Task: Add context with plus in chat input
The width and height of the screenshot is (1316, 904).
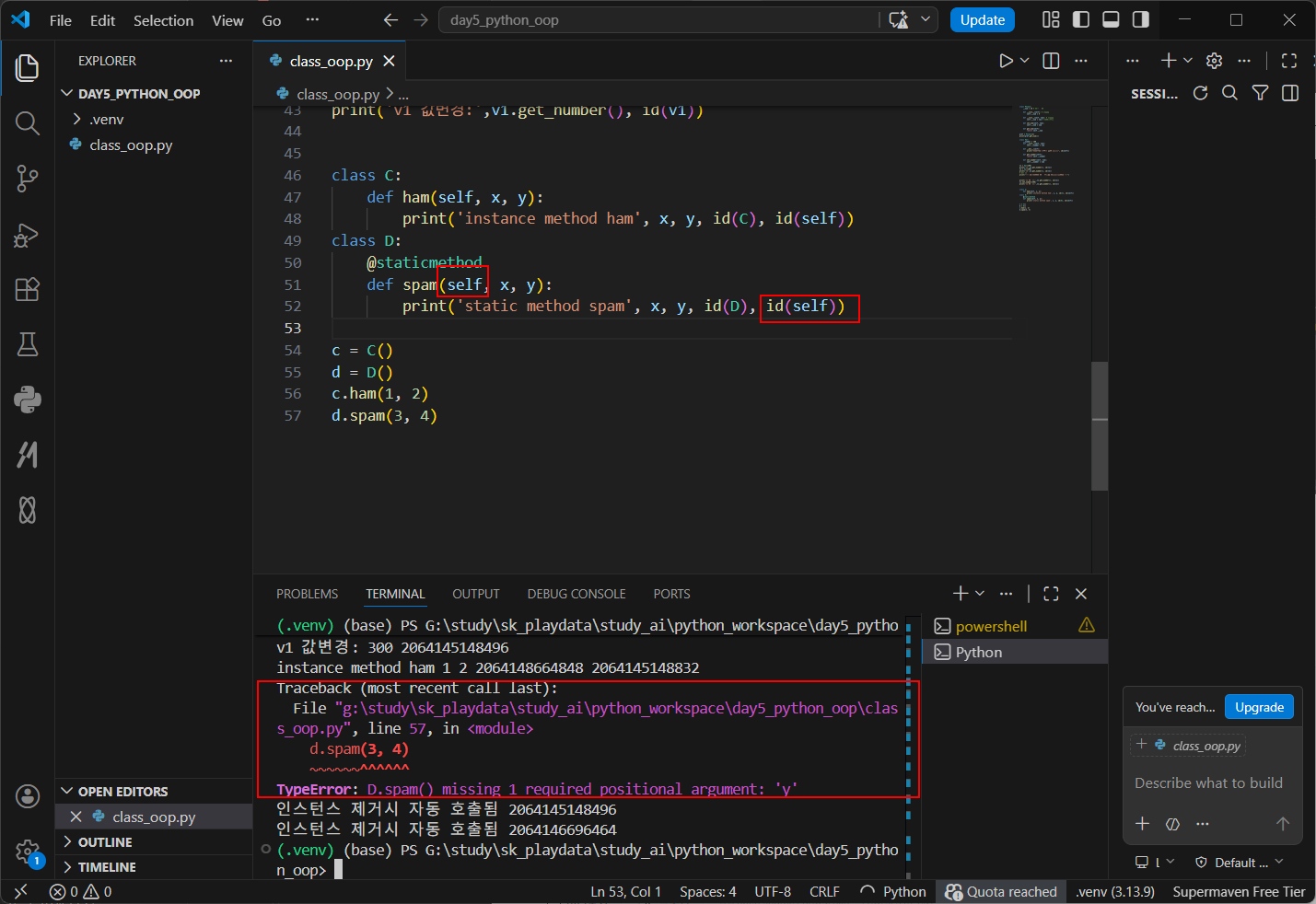Action: tap(1142, 824)
